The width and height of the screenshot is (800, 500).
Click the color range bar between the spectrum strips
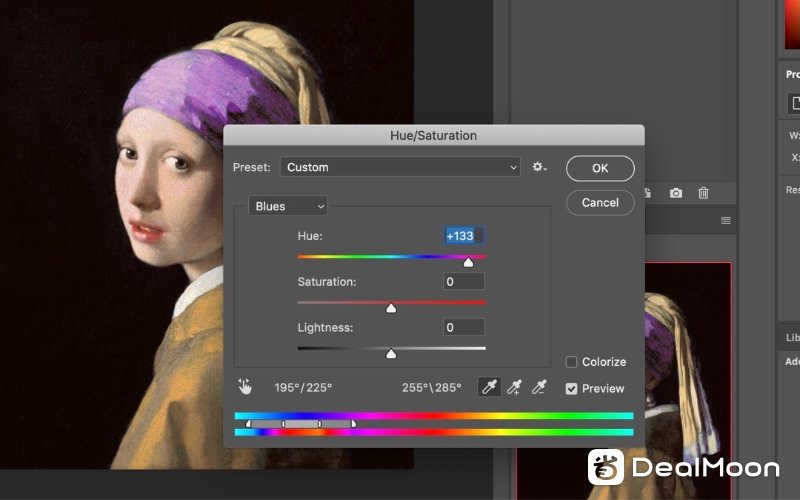(301, 424)
